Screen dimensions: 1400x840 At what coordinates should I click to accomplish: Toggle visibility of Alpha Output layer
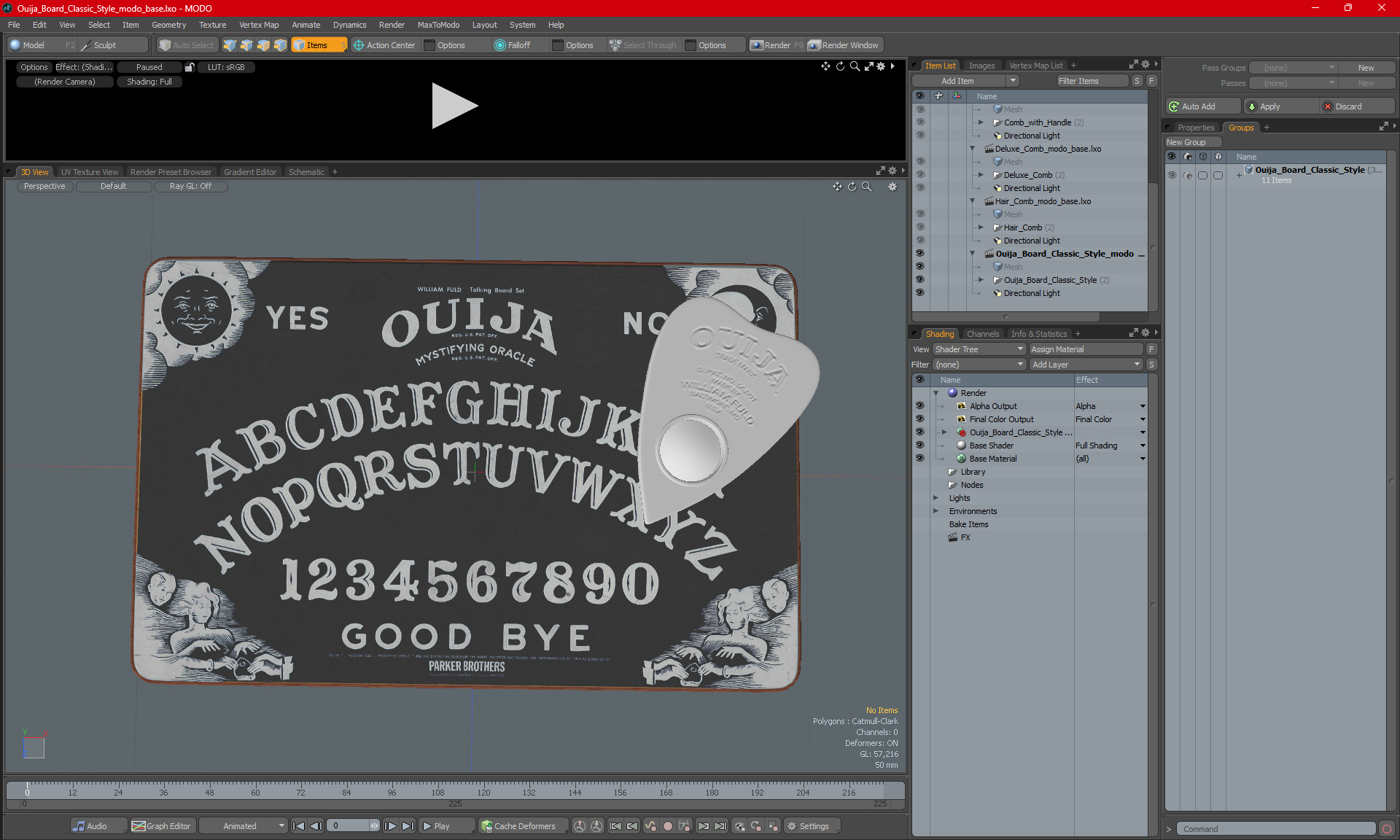[919, 406]
